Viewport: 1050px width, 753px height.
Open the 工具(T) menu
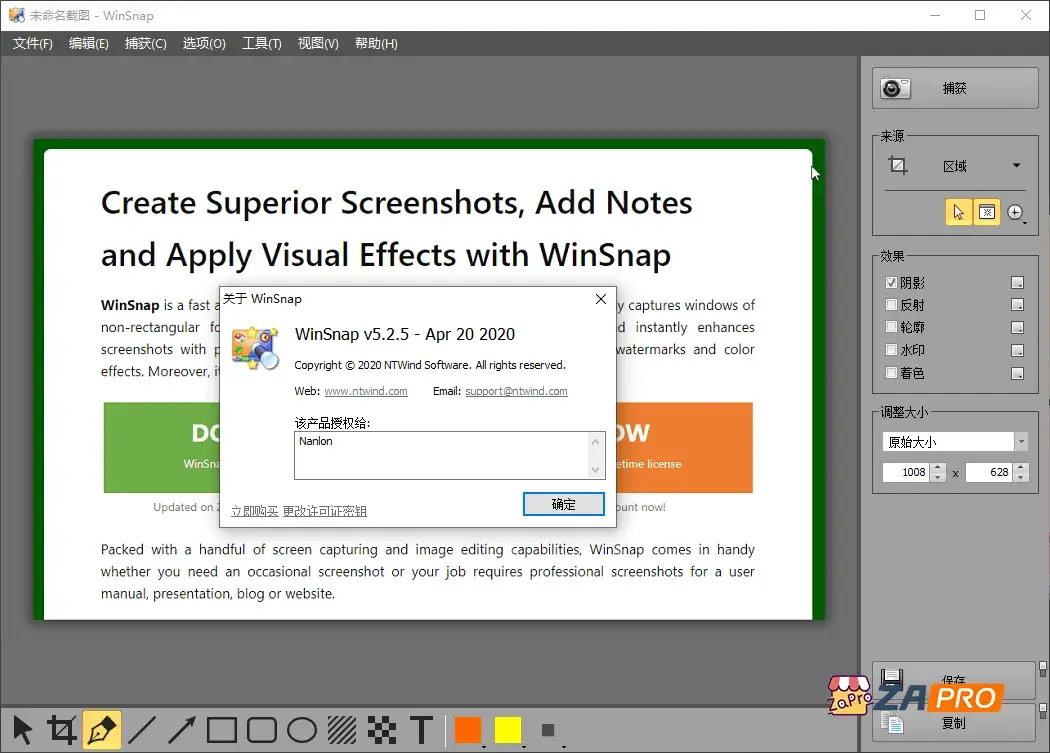point(262,43)
